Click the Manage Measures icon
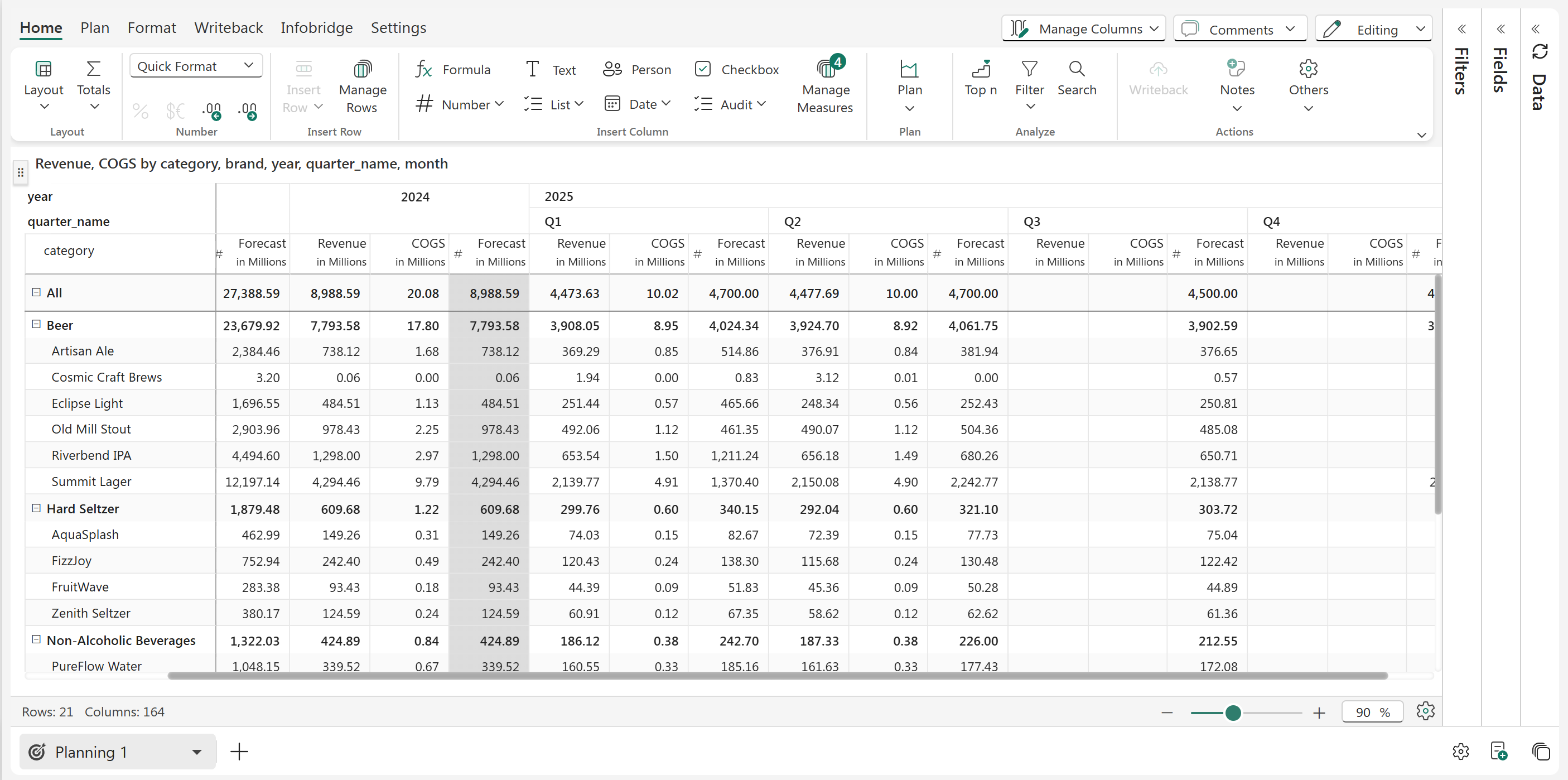The width and height of the screenshot is (1568, 780). click(825, 69)
